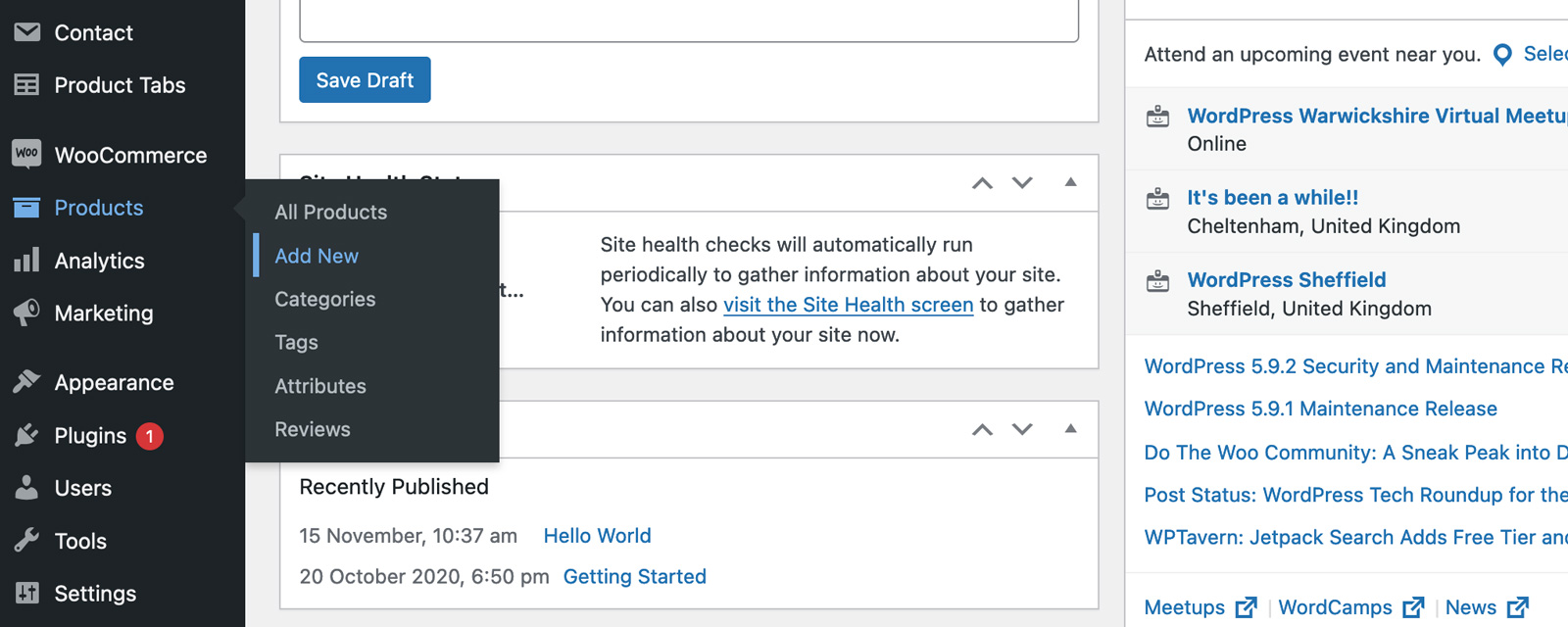Select the Appearance paintbrush icon

click(26, 381)
